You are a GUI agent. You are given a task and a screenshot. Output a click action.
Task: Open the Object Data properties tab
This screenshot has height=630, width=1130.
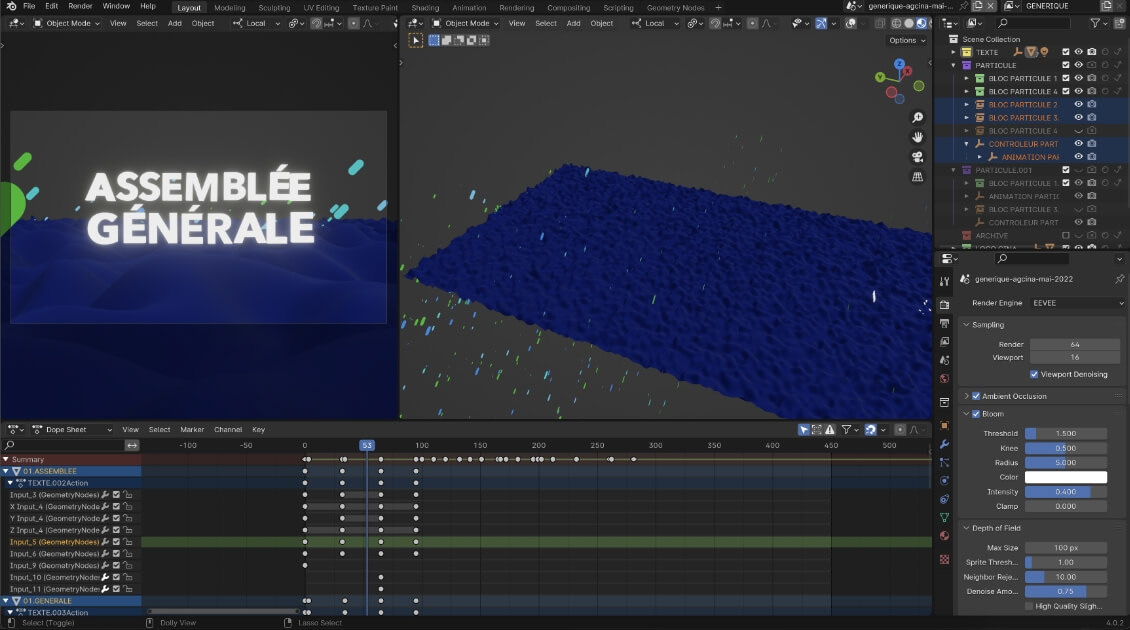tap(944, 517)
